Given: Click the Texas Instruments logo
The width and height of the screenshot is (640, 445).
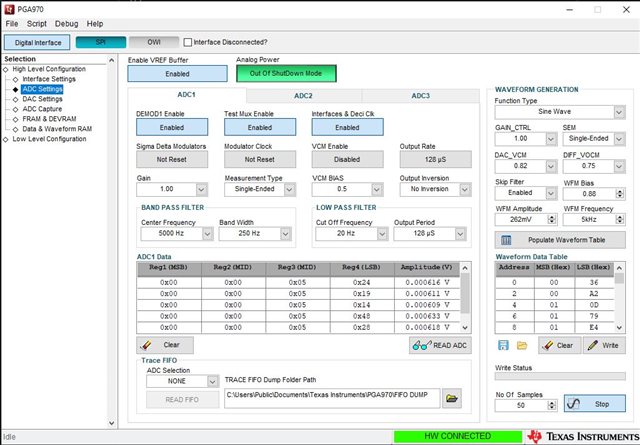Looking at the screenshot, I should pos(582,436).
